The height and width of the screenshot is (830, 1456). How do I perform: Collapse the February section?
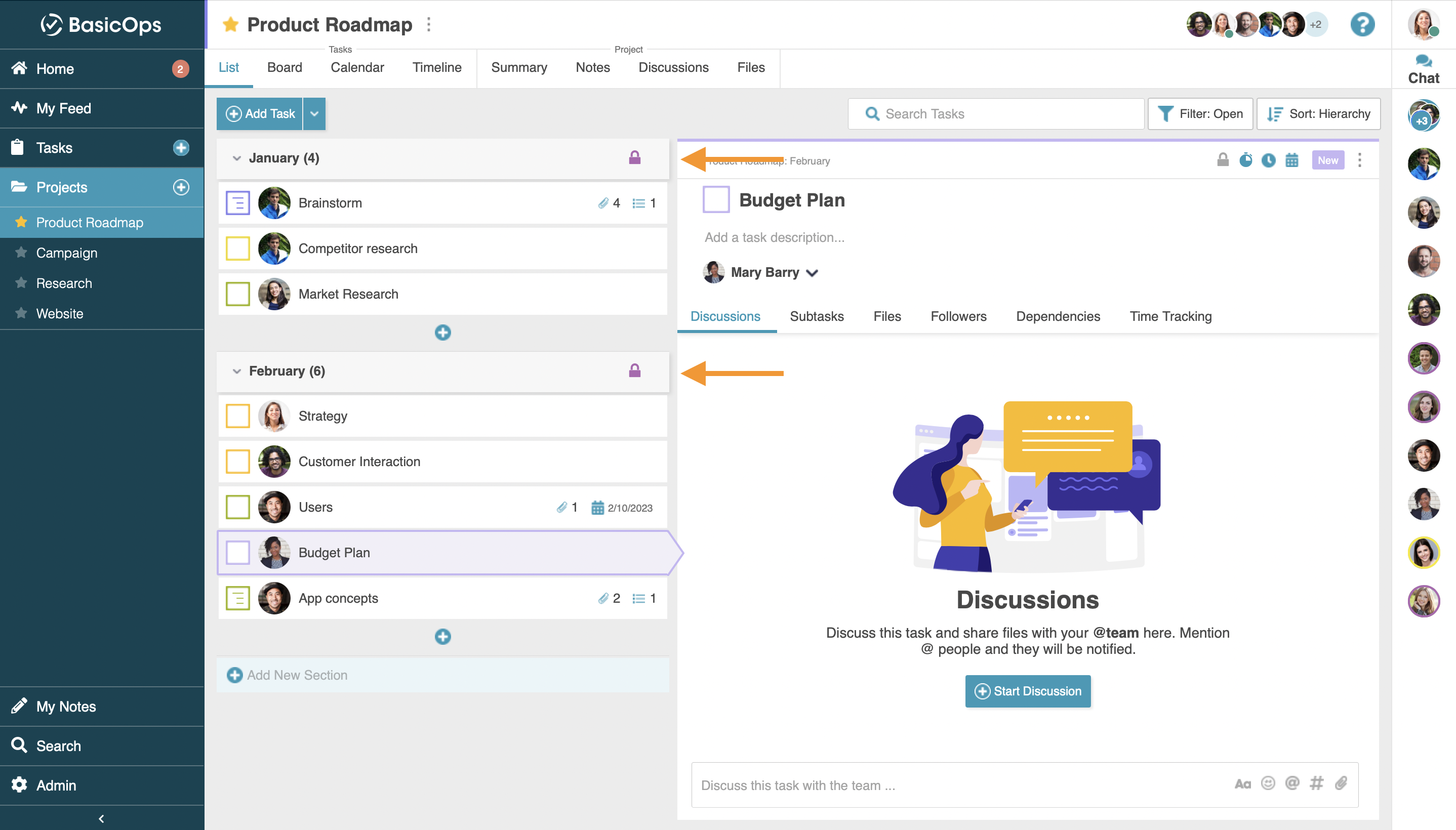coord(236,371)
